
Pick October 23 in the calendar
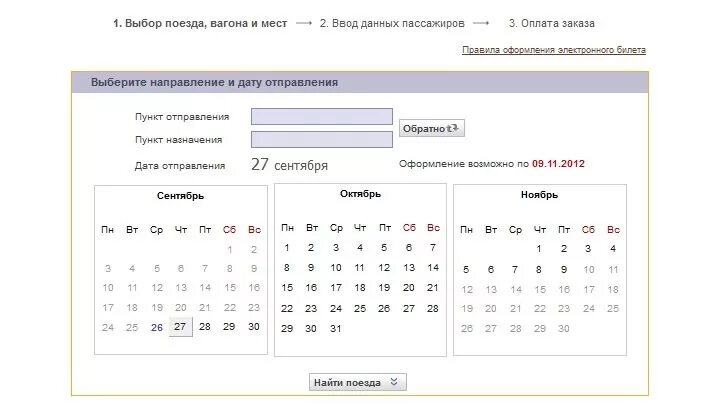click(311, 308)
